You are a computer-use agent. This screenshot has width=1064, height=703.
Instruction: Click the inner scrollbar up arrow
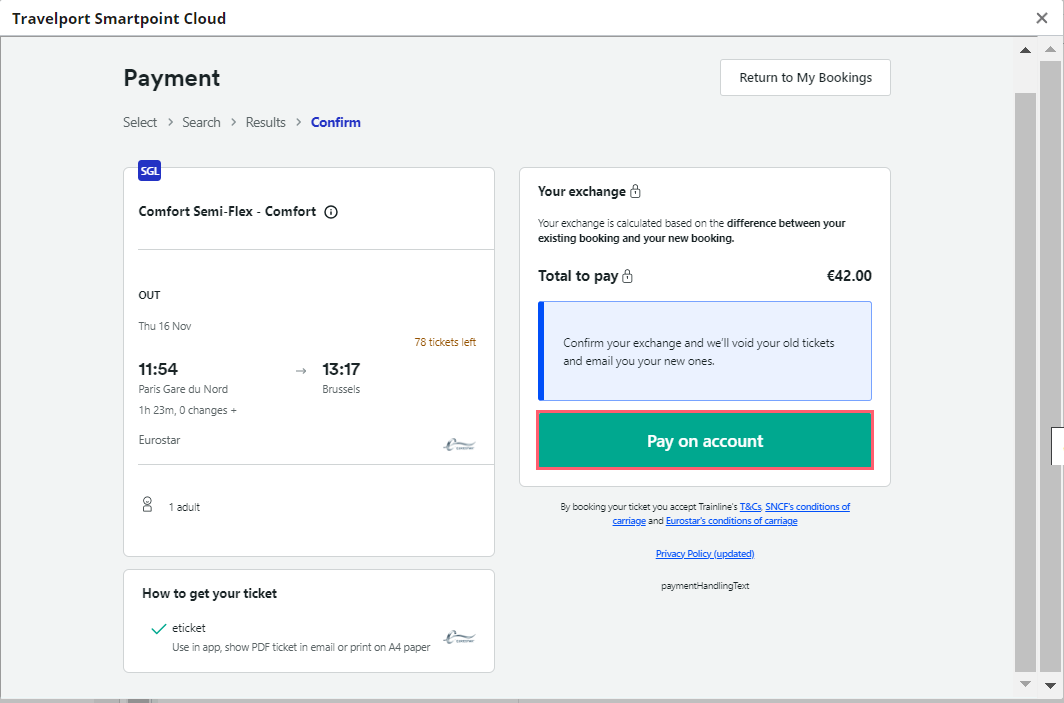pyautogui.click(x=1025, y=50)
